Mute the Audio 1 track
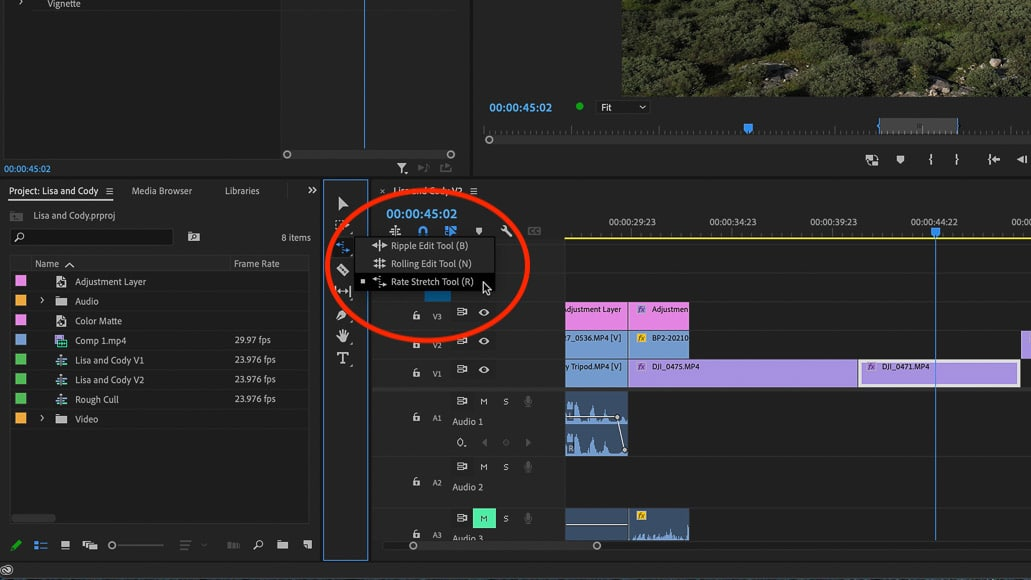Image resolution: width=1031 pixels, height=580 pixels. [484, 401]
